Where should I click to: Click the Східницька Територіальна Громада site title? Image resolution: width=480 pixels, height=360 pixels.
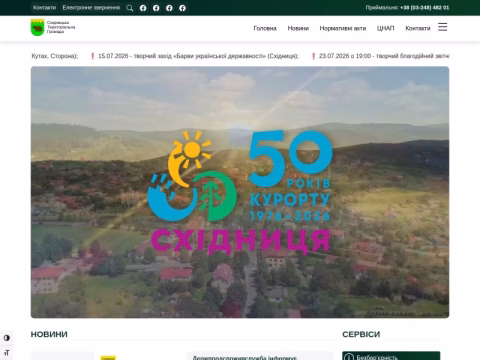tap(61, 27)
